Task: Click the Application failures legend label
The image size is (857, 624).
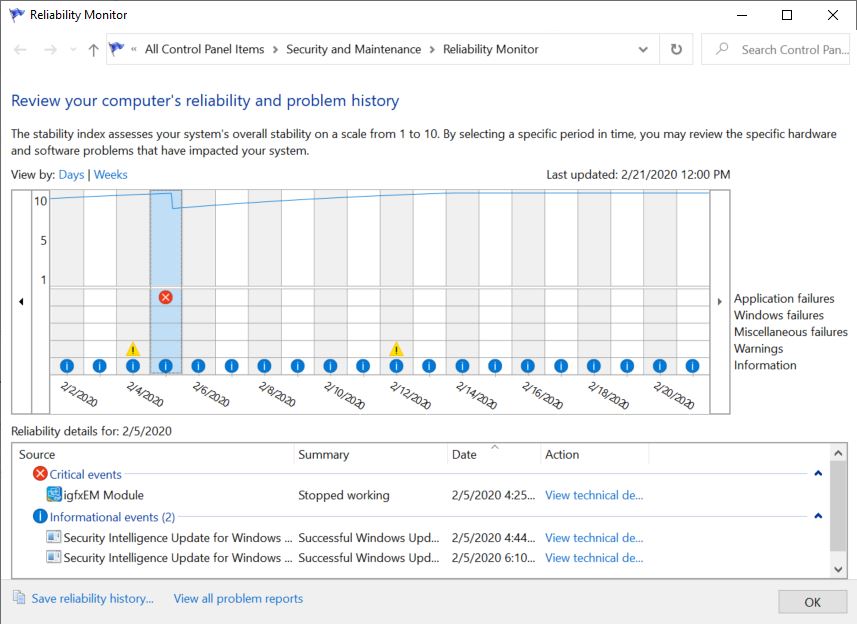Action: click(x=784, y=298)
